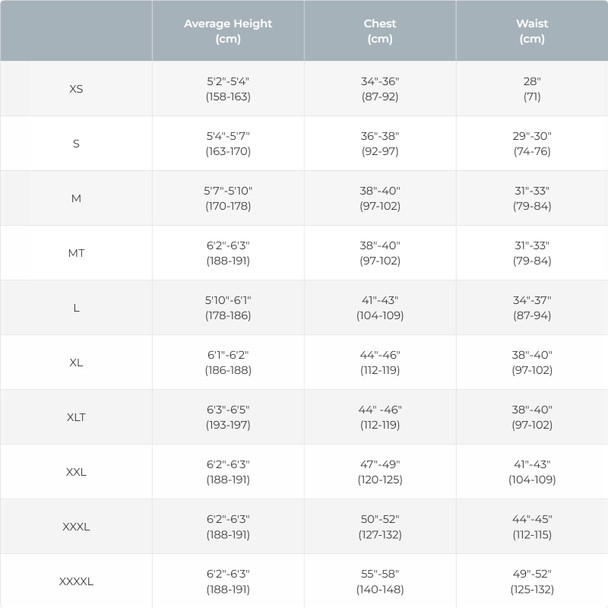
Task: Select the L size row label
Action: 76,308
